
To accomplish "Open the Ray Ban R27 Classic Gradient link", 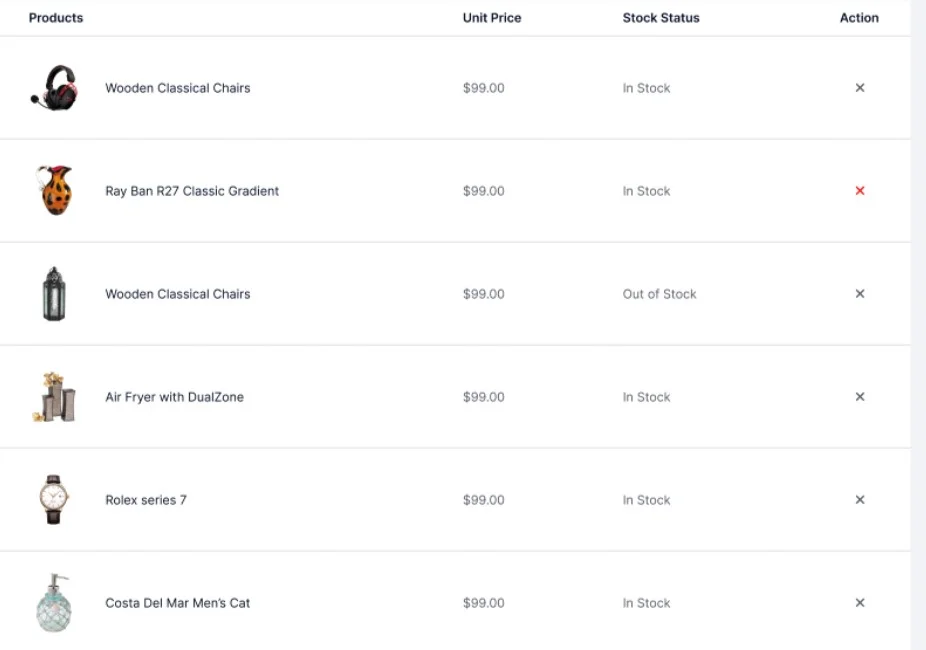I will [x=192, y=191].
